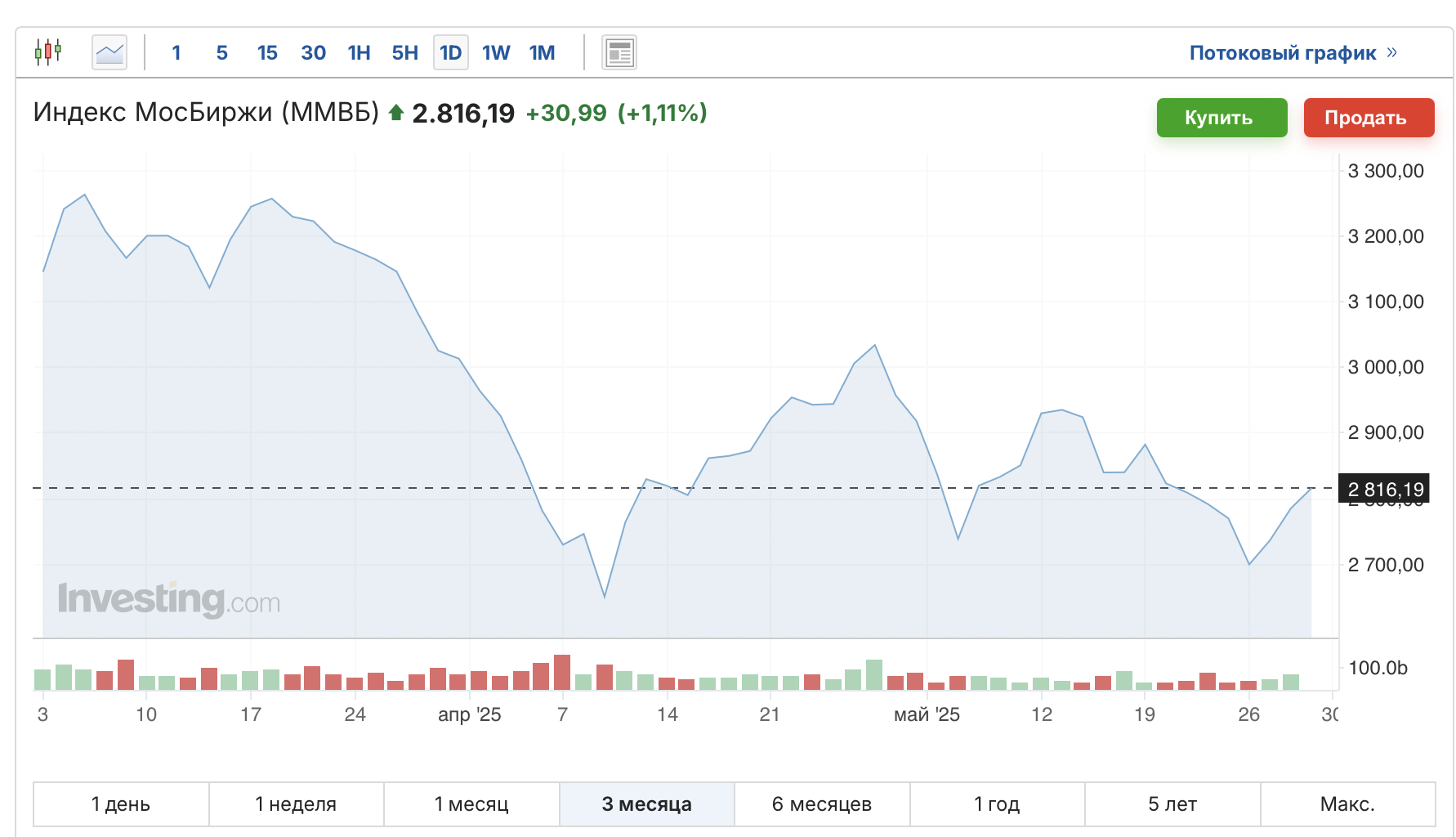This screenshot has width=1456, height=837.
Task: Click the double-chevron next to Потоковый график
Action: [x=1391, y=52]
